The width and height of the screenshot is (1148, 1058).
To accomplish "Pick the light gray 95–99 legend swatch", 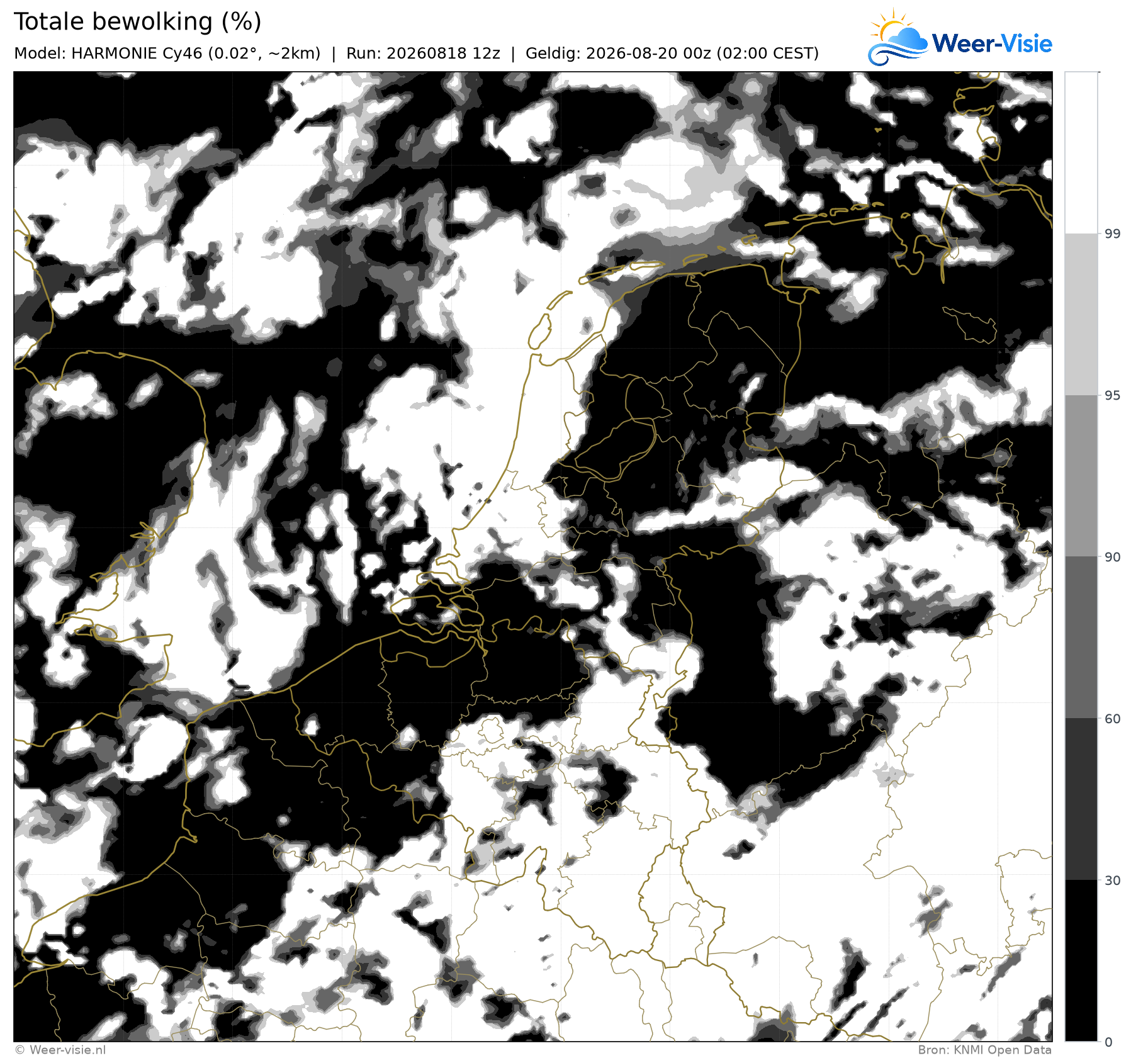I will 1081,314.
